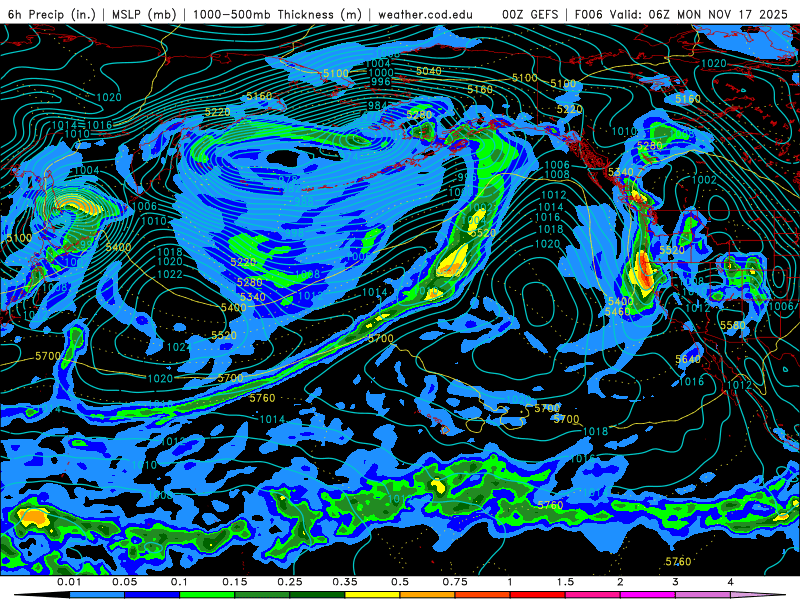Screen dimensions: 800x600
Task: Click the red 1–1.5 legend color segment
Action: click(x=538, y=595)
